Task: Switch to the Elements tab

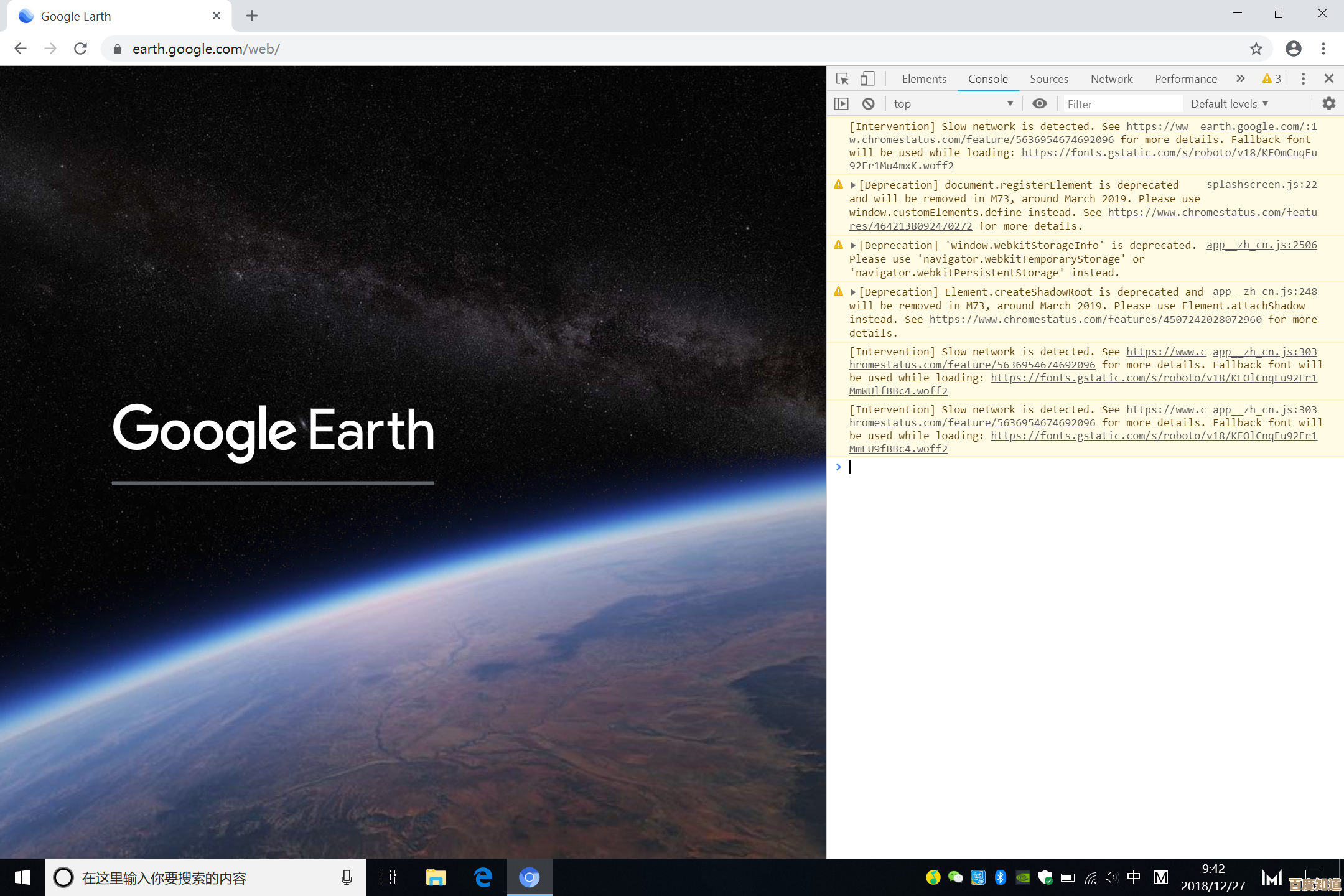Action: coord(924,79)
